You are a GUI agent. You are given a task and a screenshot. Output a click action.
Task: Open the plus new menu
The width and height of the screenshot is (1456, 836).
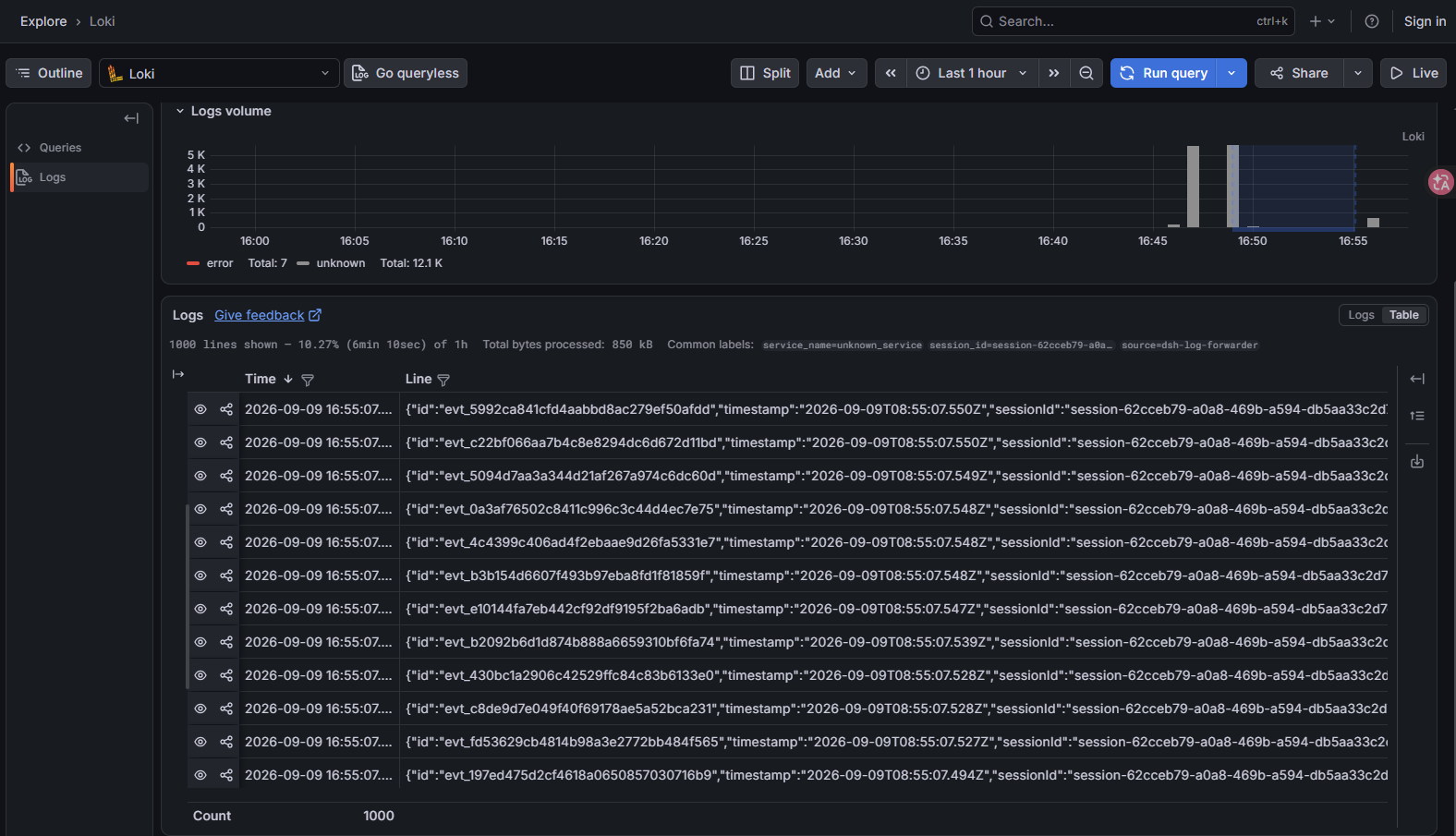tap(1322, 21)
